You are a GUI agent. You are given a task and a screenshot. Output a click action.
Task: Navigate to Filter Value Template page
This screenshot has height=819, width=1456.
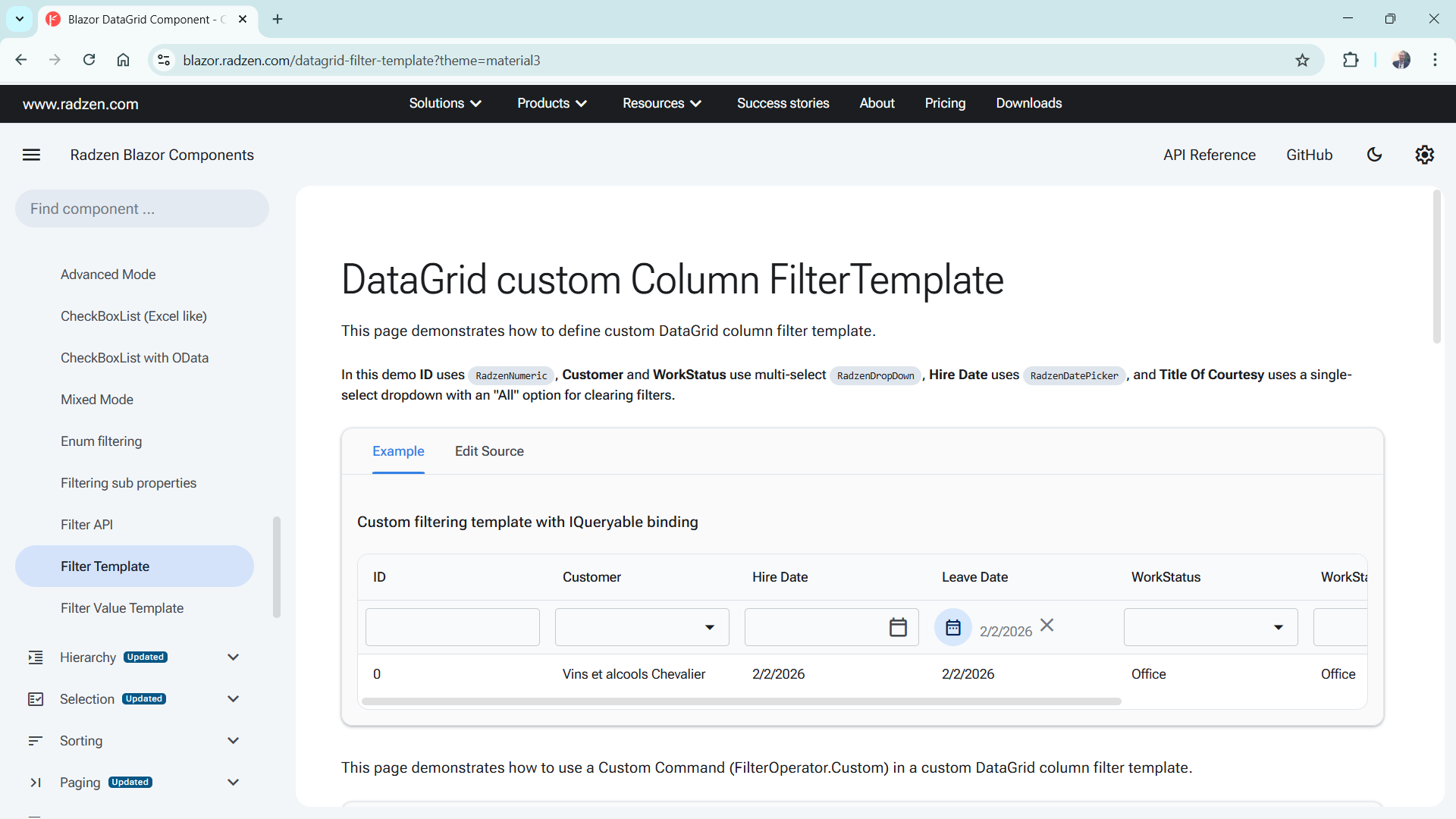[x=122, y=608]
